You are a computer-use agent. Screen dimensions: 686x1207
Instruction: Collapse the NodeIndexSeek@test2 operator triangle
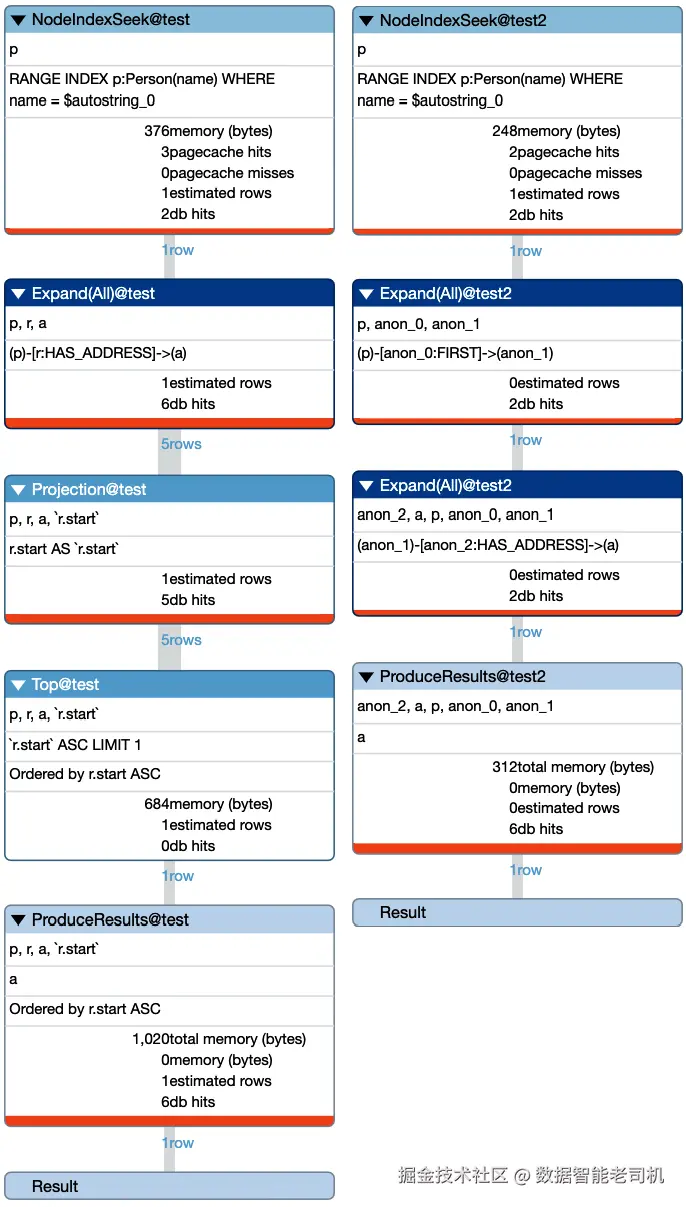[x=366, y=20]
